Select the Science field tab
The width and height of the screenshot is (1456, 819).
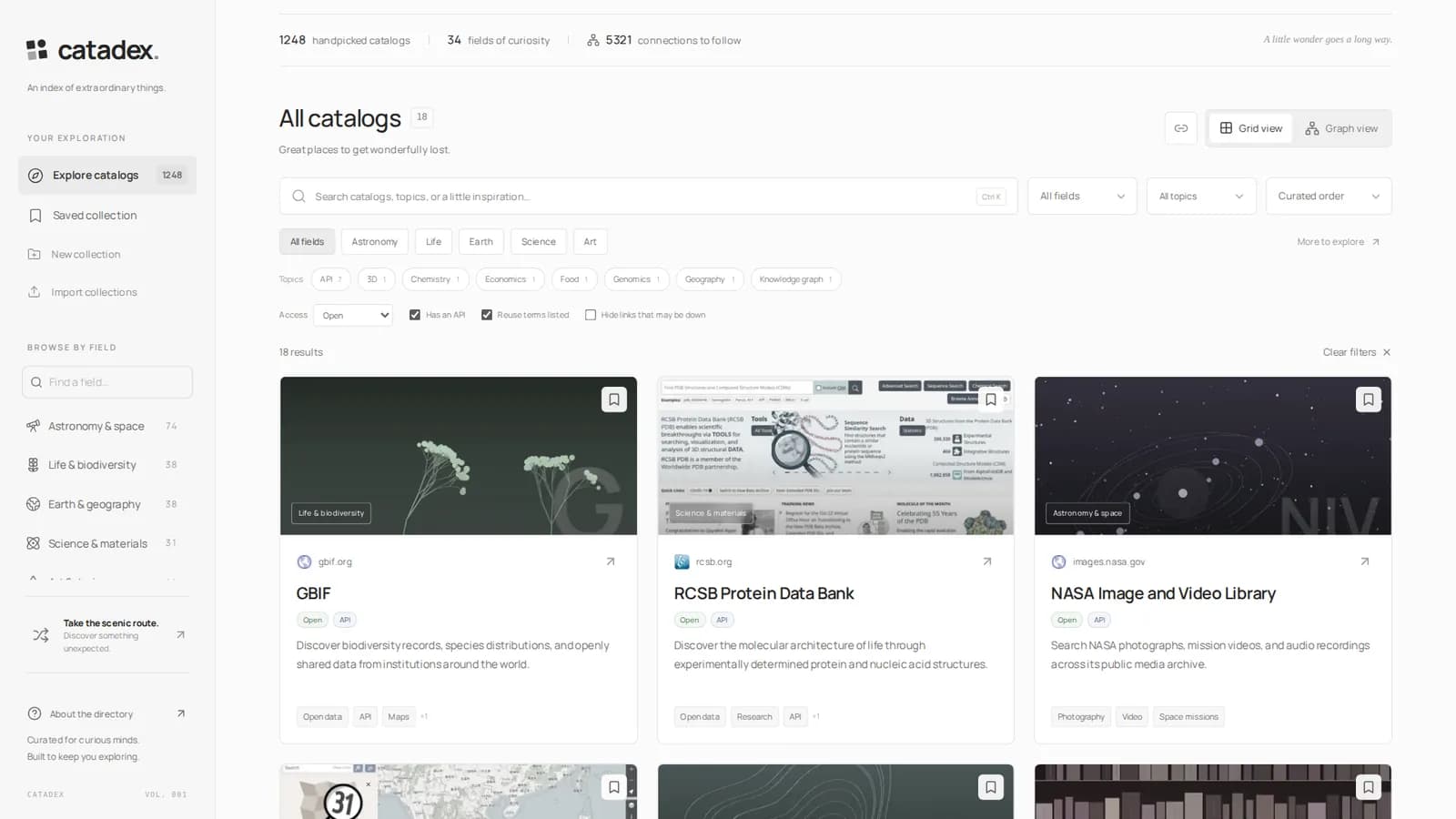click(x=539, y=242)
